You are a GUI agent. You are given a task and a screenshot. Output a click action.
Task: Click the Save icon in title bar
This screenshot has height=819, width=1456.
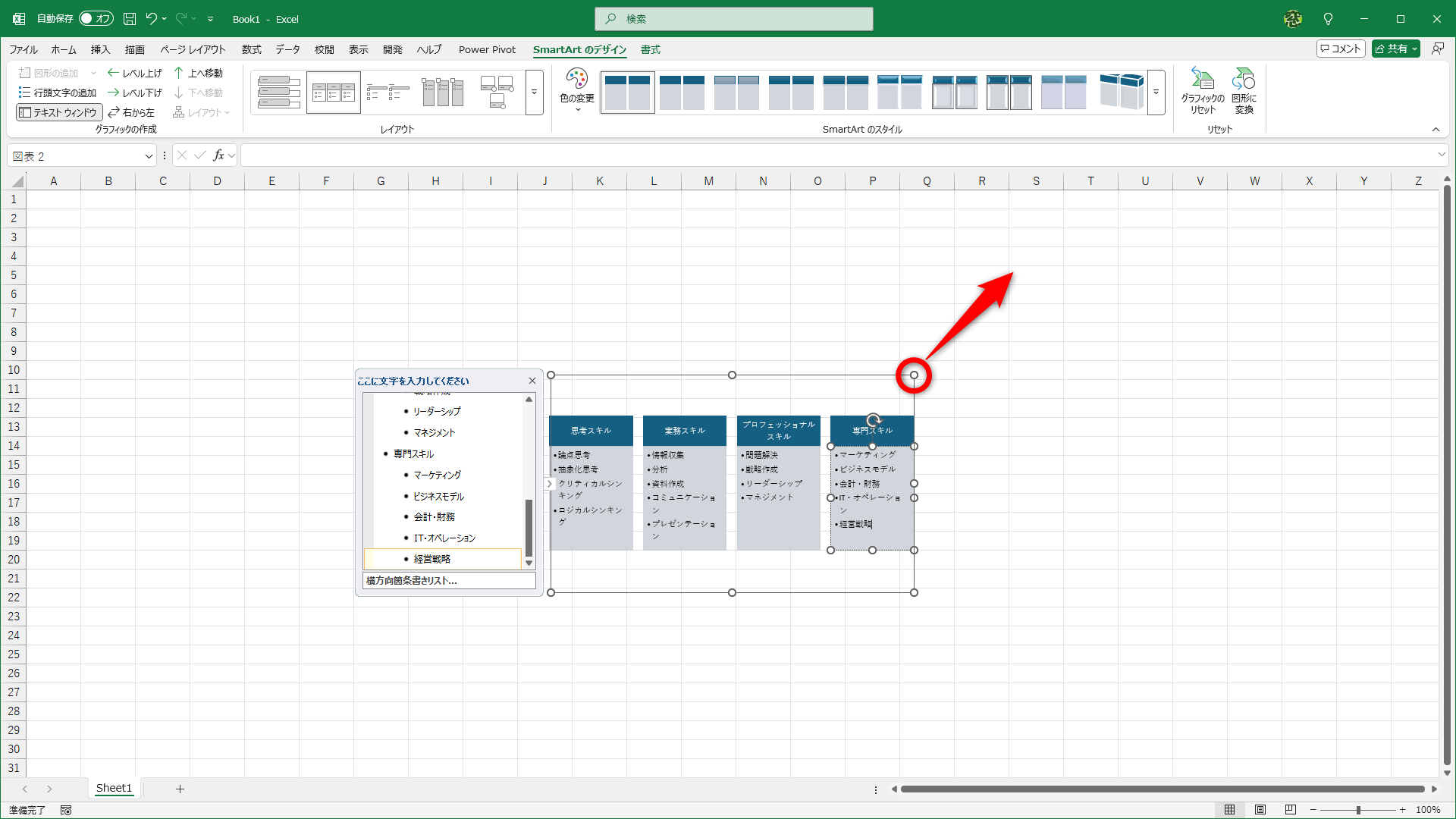pyautogui.click(x=130, y=18)
